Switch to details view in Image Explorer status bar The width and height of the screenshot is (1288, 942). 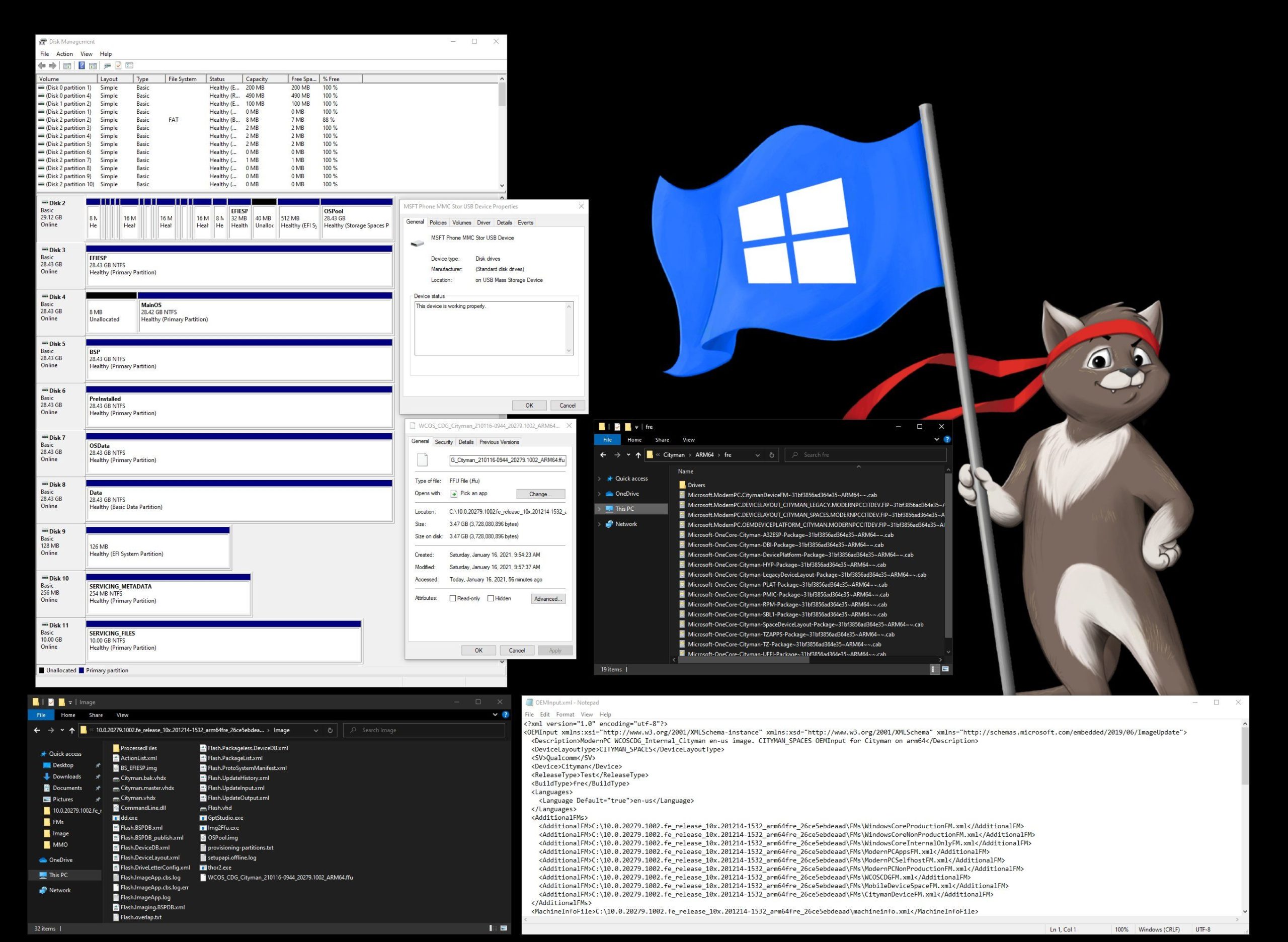click(x=493, y=928)
